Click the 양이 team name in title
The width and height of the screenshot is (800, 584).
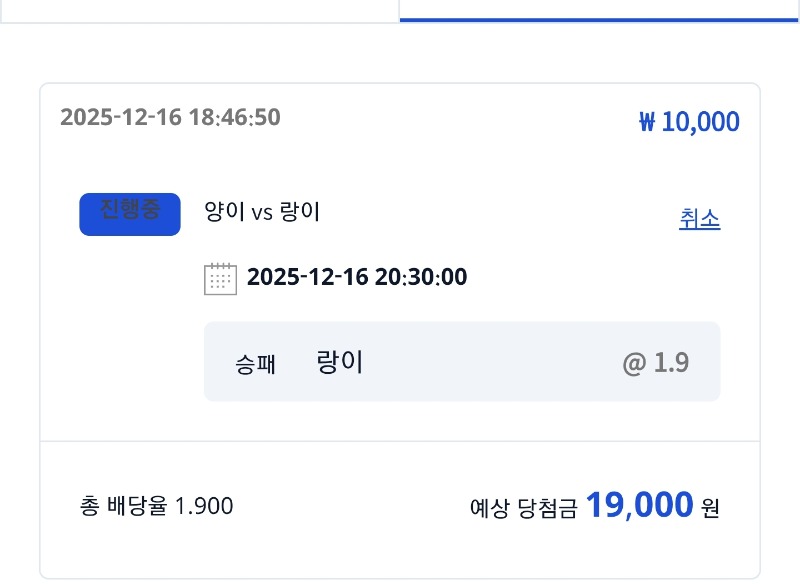coord(221,212)
